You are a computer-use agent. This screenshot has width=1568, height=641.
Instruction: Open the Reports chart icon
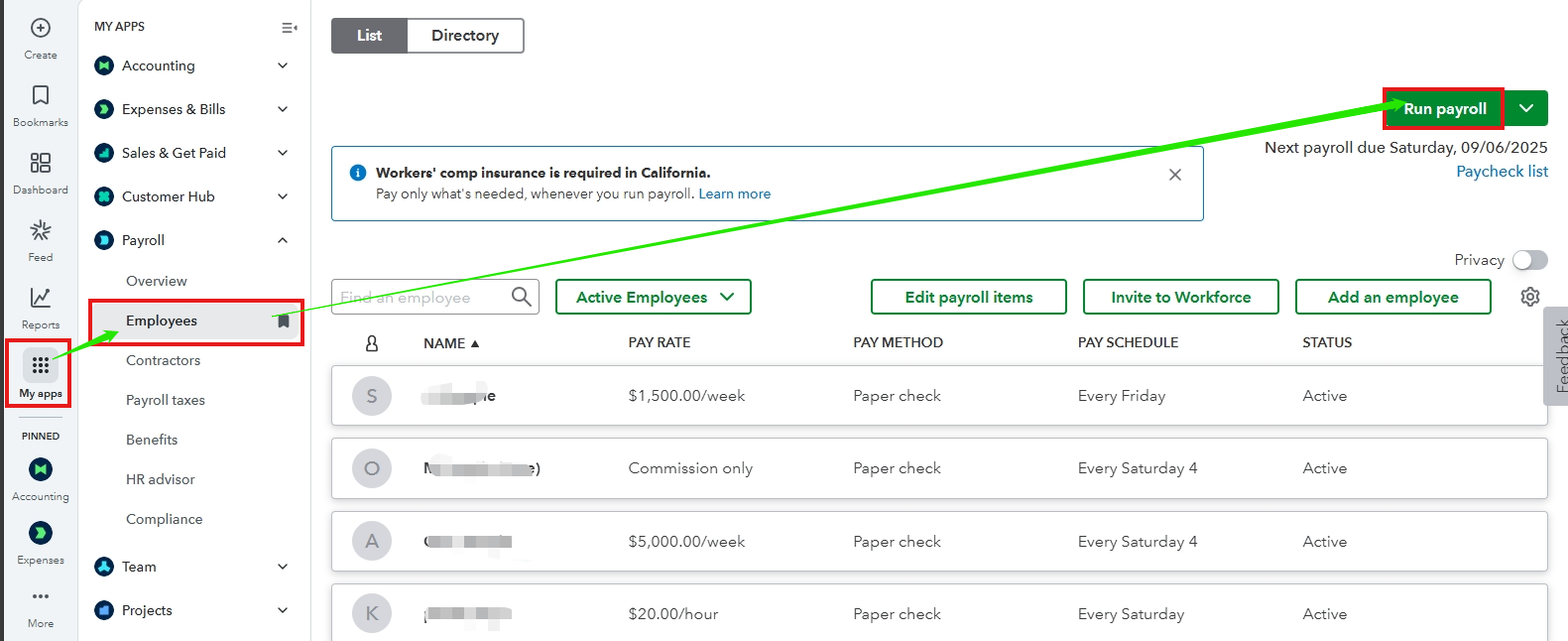coord(41,298)
